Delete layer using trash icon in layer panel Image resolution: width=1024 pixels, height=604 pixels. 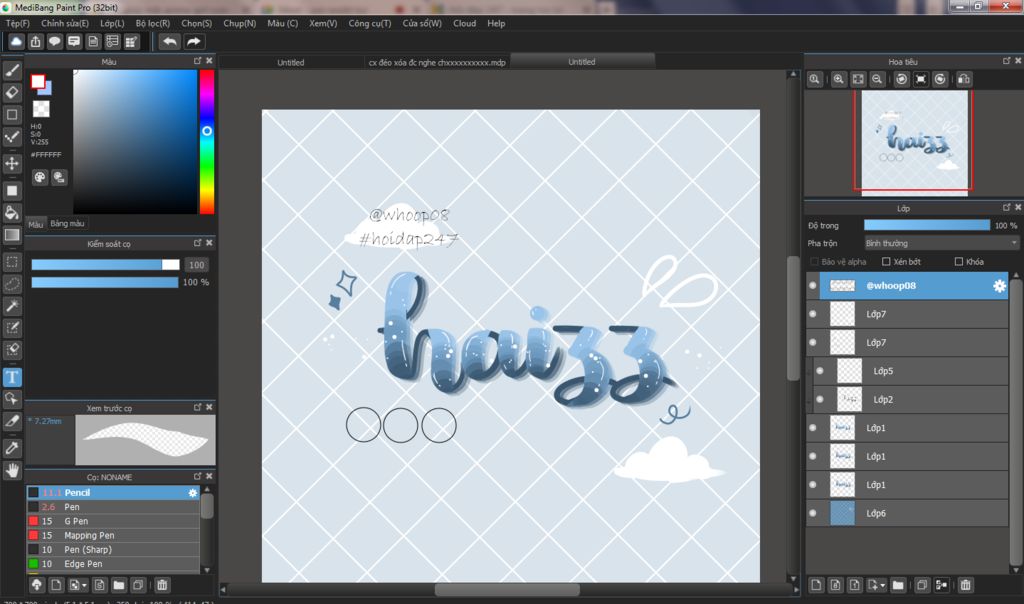tap(965, 585)
